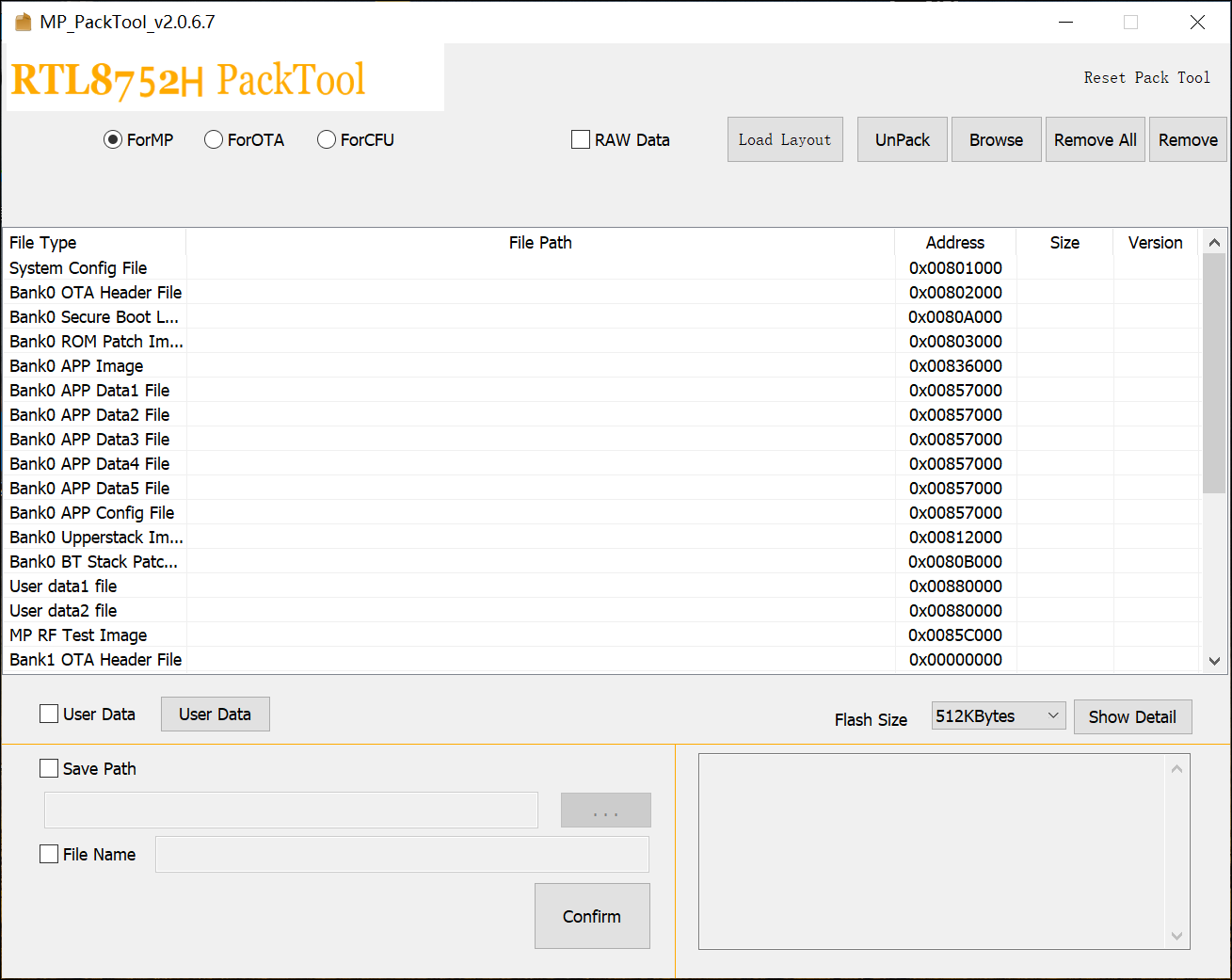Click address 0x0080A000 cell
The height and width of the screenshot is (980, 1232).
click(x=955, y=317)
